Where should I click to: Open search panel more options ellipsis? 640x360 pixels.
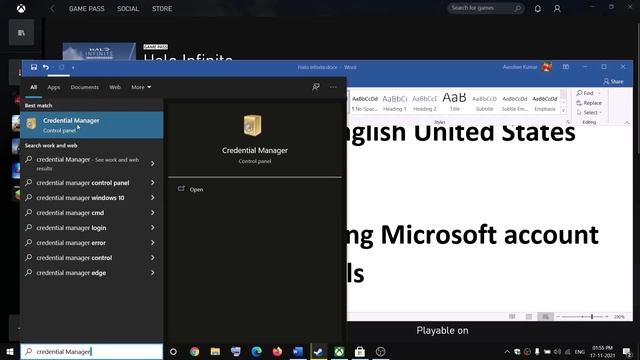point(333,87)
